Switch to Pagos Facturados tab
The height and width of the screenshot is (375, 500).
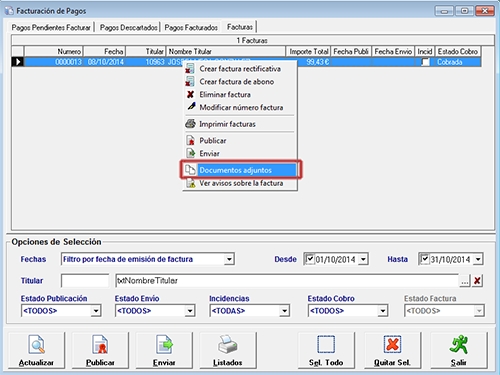[191, 27]
